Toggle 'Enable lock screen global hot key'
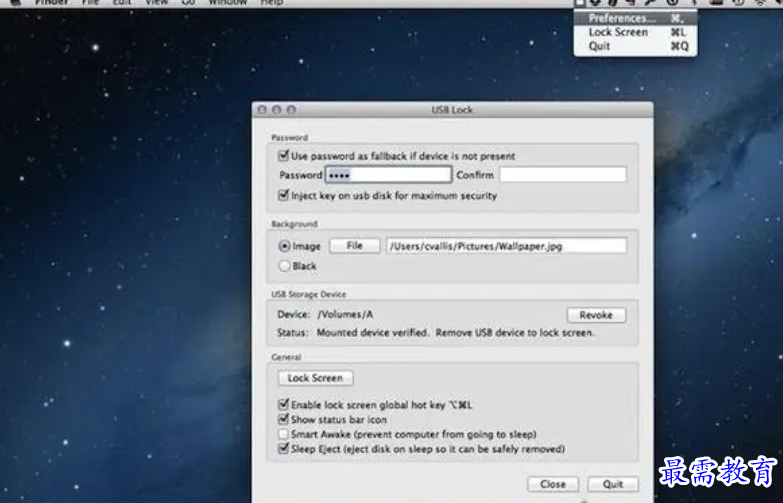The height and width of the screenshot is (503, 783). pyautogui.click(x=284, y=404)
